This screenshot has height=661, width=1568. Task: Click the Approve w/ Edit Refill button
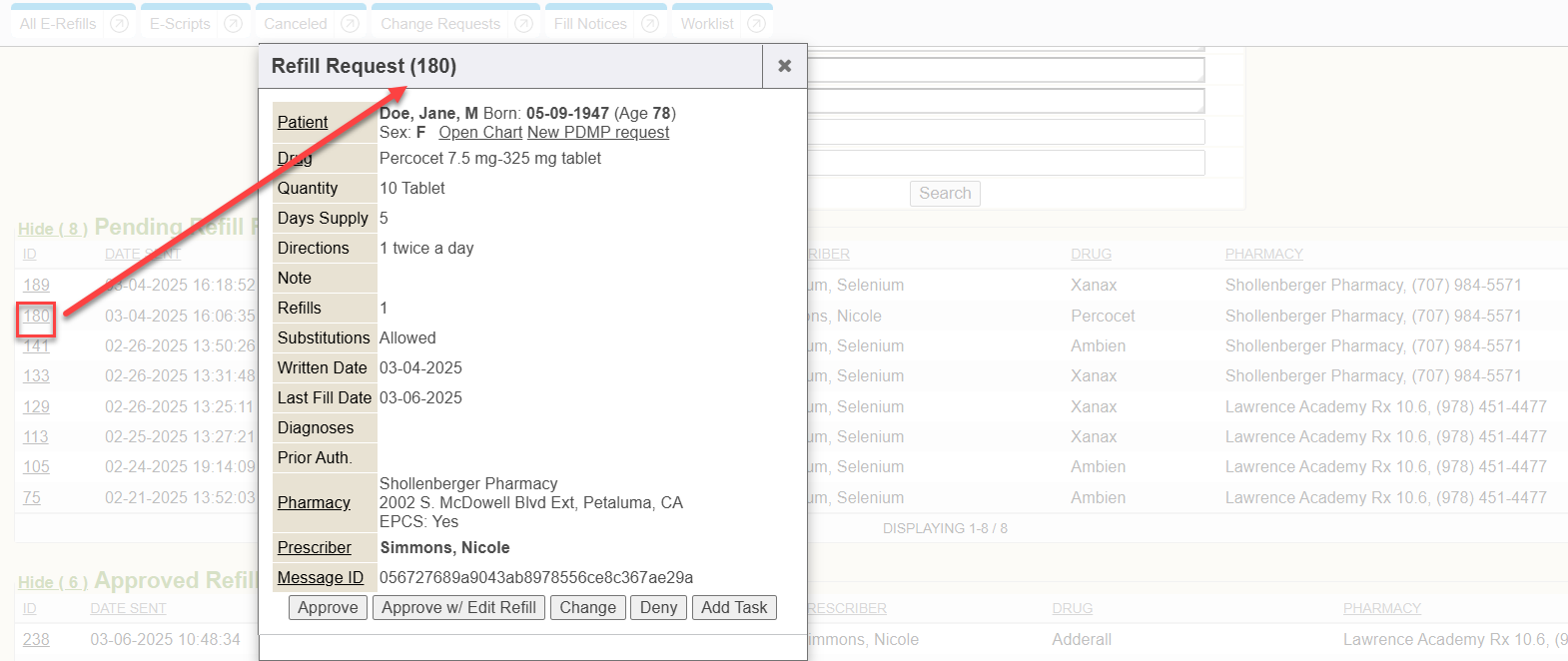(458, 607)
